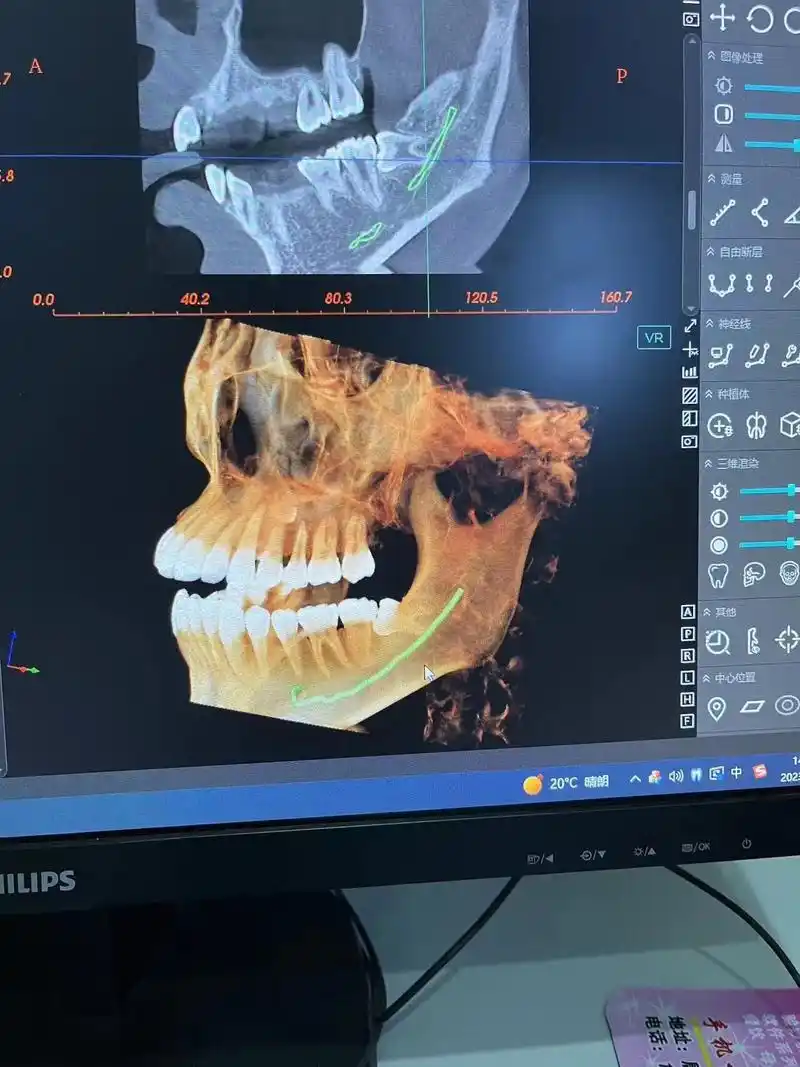Pick the U-shaped arch curve tool
The image size is (800, 1067).
click(x=721, y=284)
